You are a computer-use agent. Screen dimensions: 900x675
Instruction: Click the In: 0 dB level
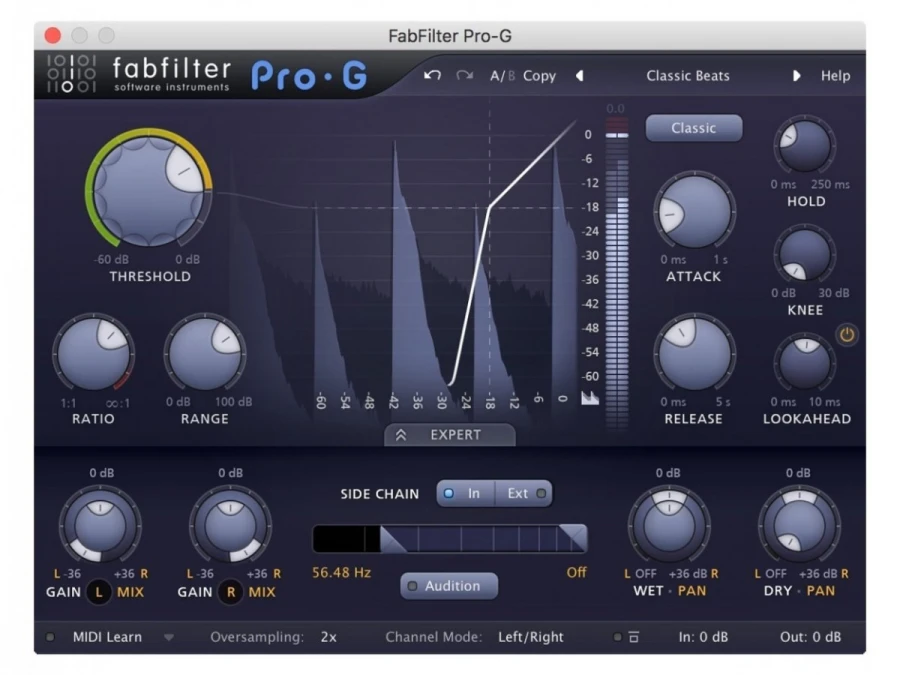(703, 637)
